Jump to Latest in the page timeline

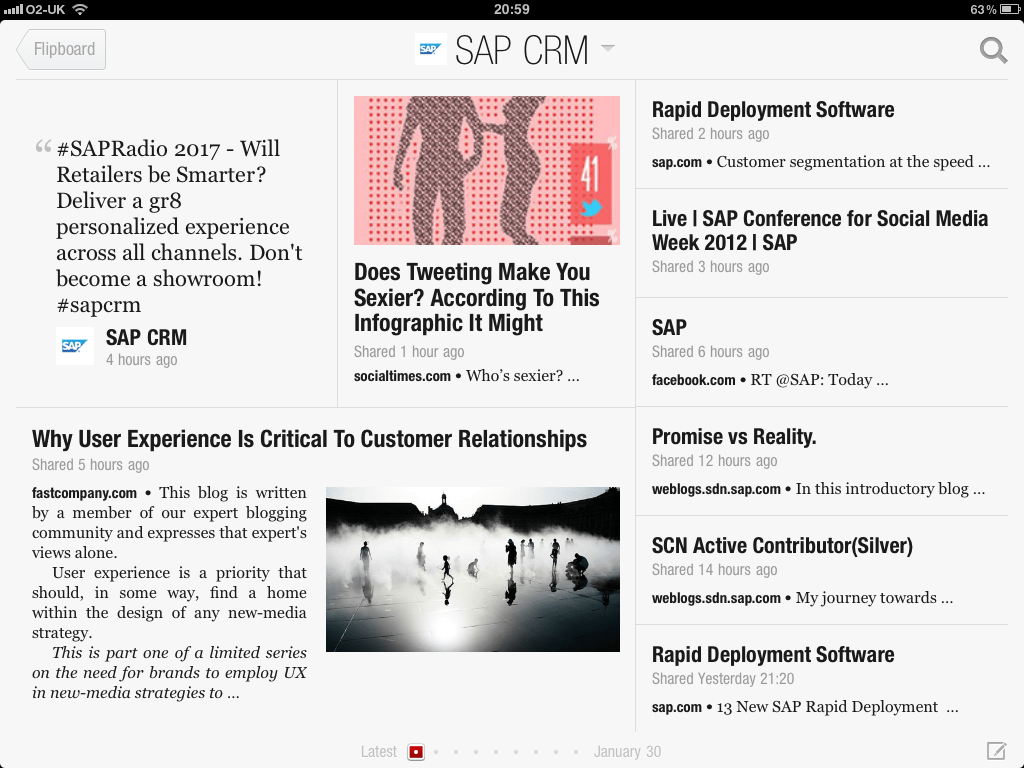click(x=379, y=752)
